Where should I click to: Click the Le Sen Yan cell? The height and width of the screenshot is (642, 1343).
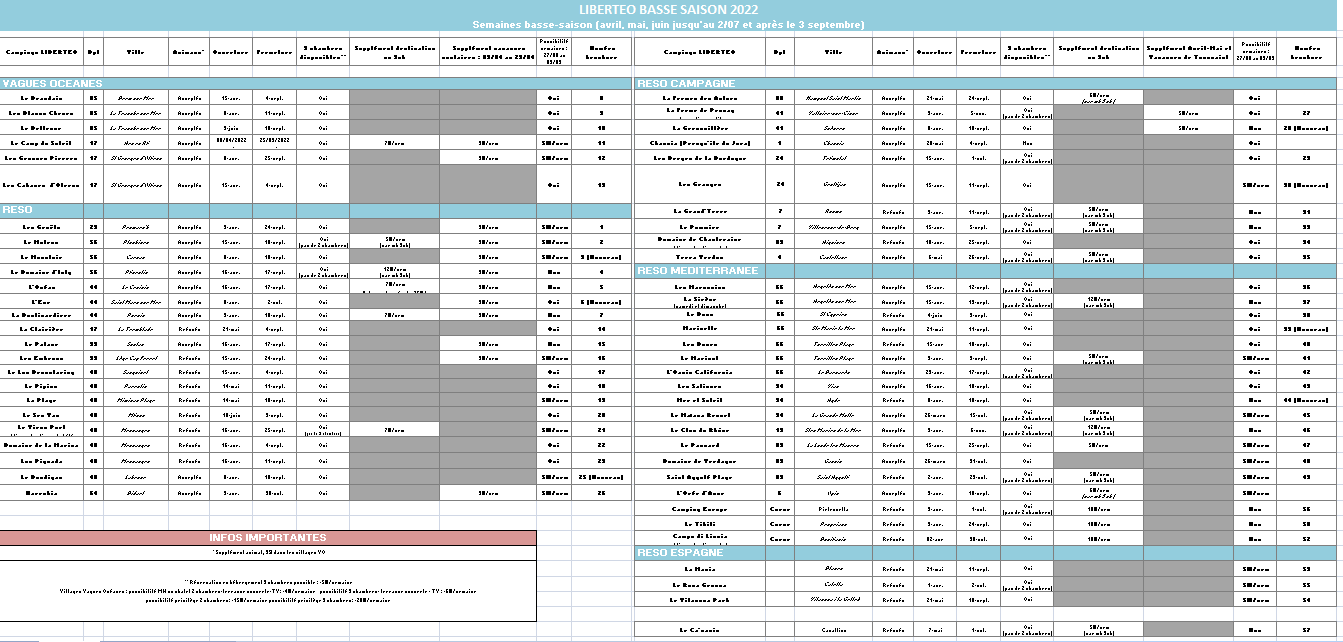[42, 414]
